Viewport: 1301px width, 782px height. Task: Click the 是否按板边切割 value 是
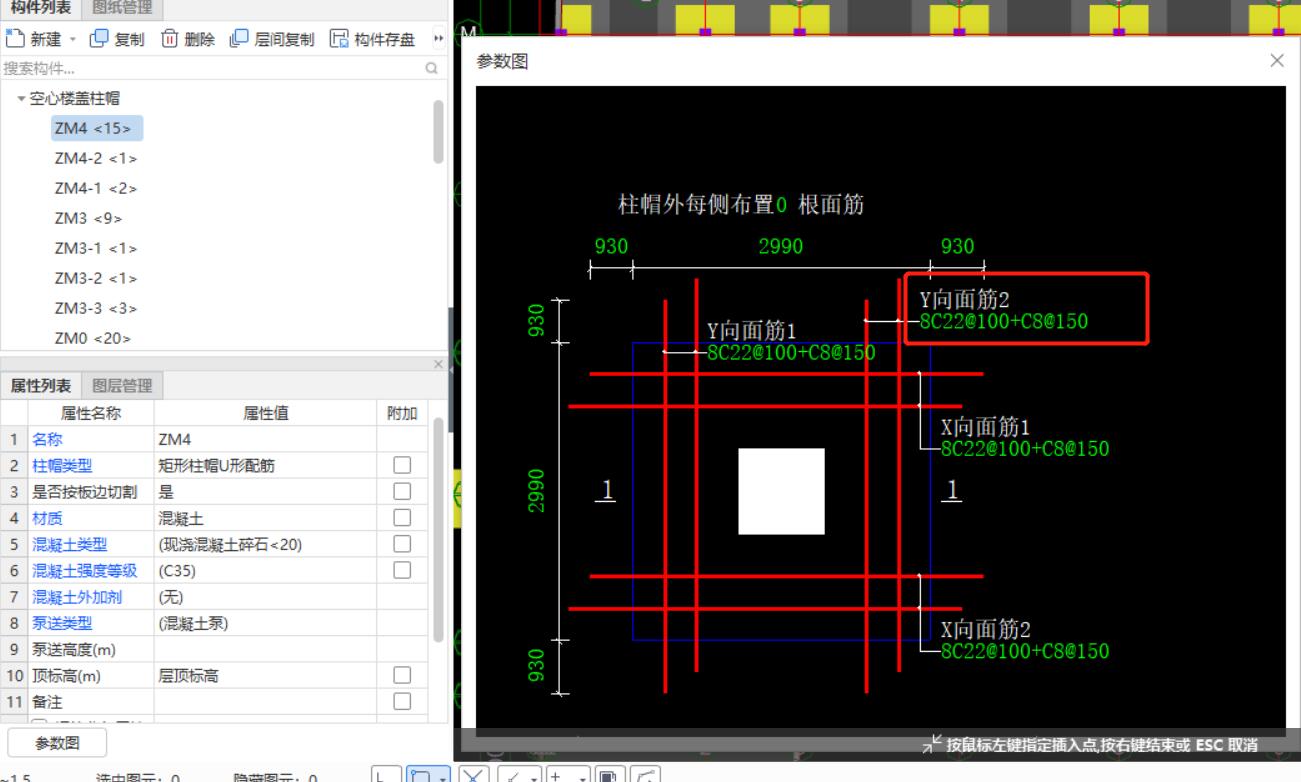265,491
